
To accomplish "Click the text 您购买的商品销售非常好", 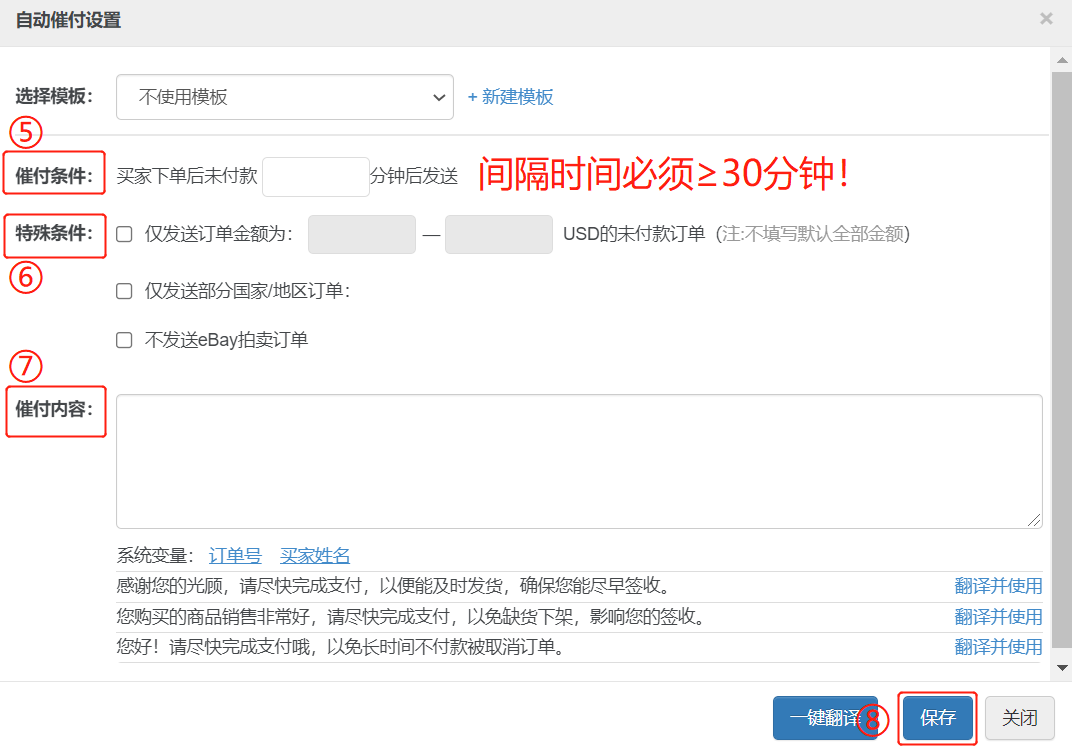I will (x=213, y=616).
